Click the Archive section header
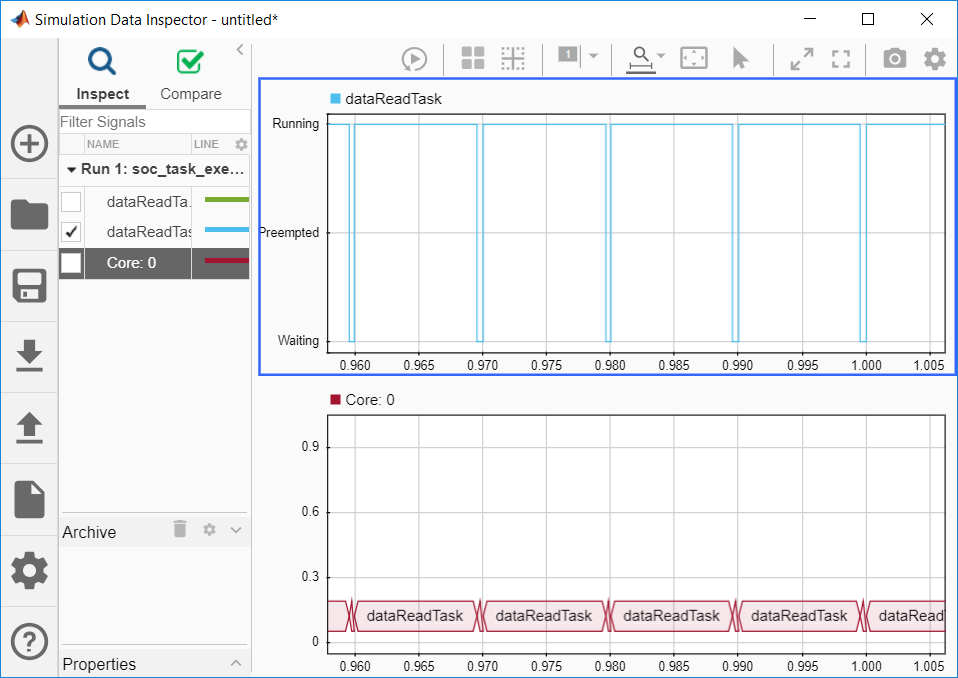The width and height of the screenshot is (958, 678). pyautogui.click(x=89, y=532)
